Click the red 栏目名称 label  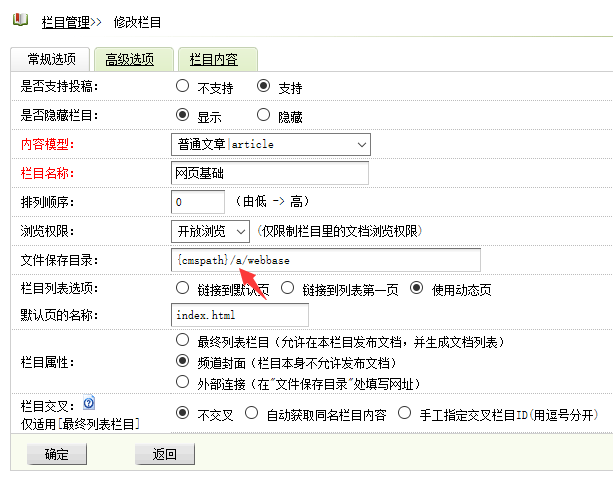pos(47,173)
